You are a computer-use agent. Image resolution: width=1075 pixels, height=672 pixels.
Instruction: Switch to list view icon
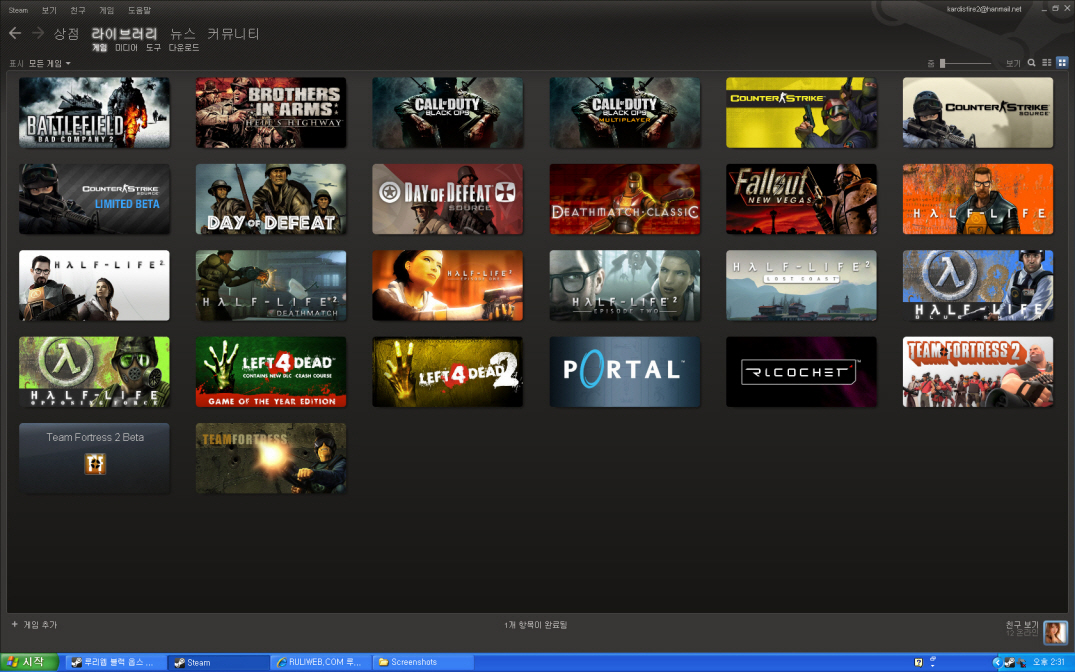coord(1047,62)
